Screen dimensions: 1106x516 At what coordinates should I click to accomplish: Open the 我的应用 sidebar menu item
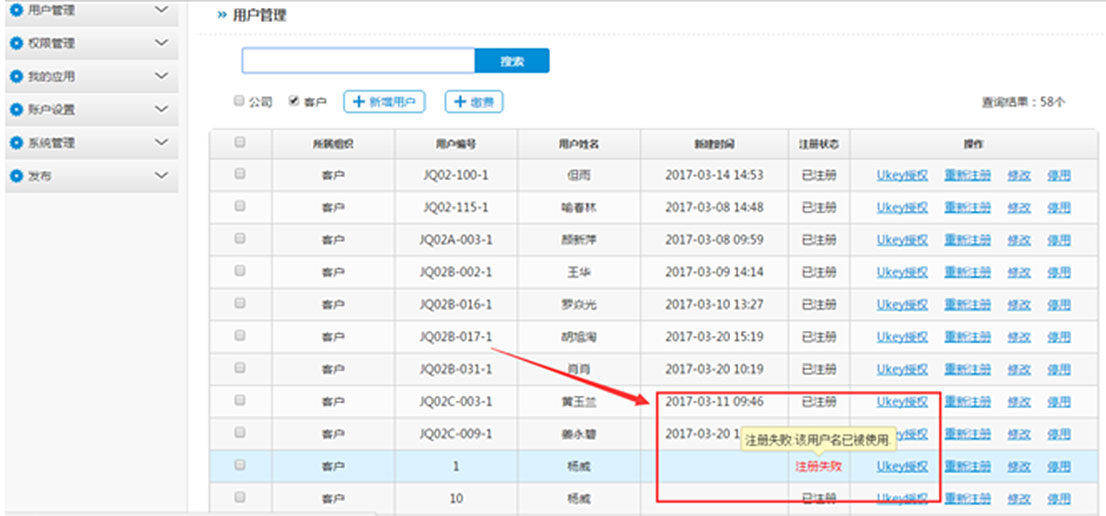pos(52,77)
